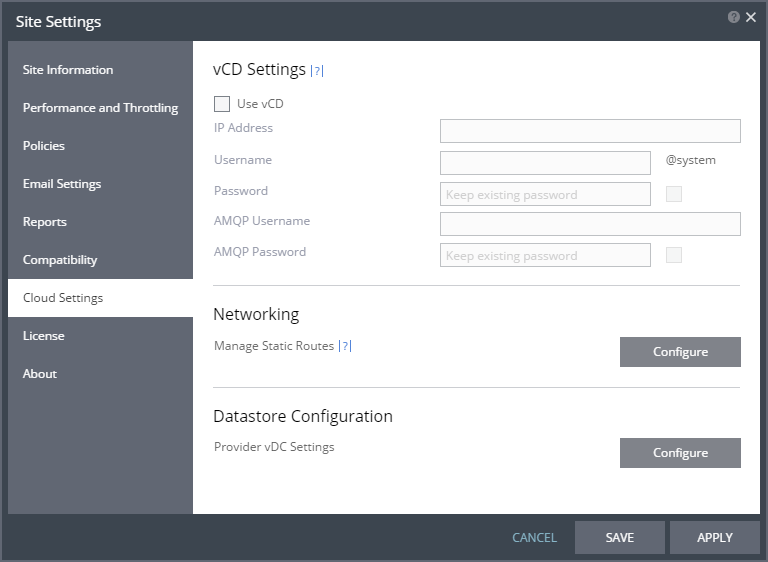Select Cloud Settings section
This screenshot has width=768, height=562.
click(x=100, y=298)
